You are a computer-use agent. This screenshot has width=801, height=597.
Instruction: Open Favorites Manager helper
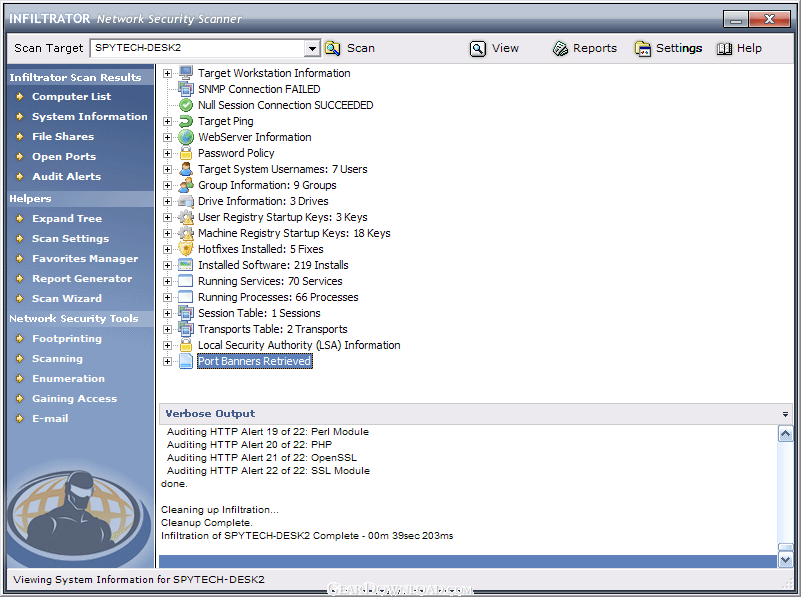pyautogui.click(x=85, y=258)
